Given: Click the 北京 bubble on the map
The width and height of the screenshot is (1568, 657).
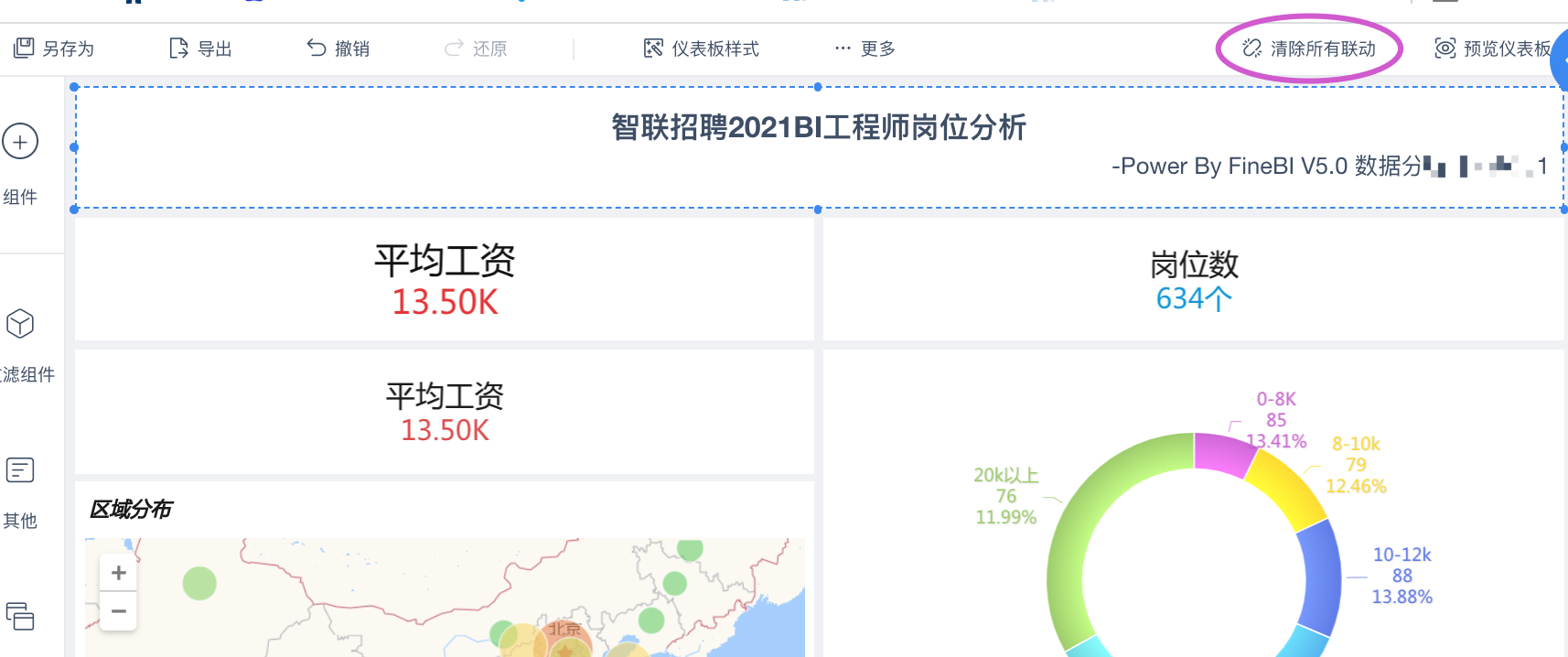Looking at the screenshot, I should (568, 639).
